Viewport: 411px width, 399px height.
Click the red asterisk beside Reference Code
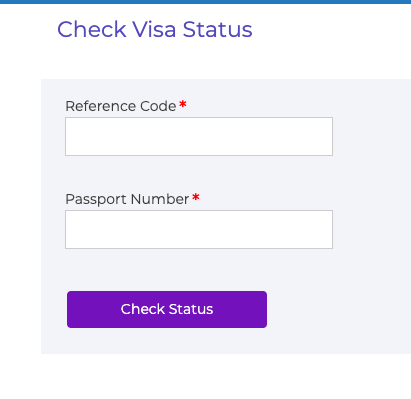tap(183, 104)
